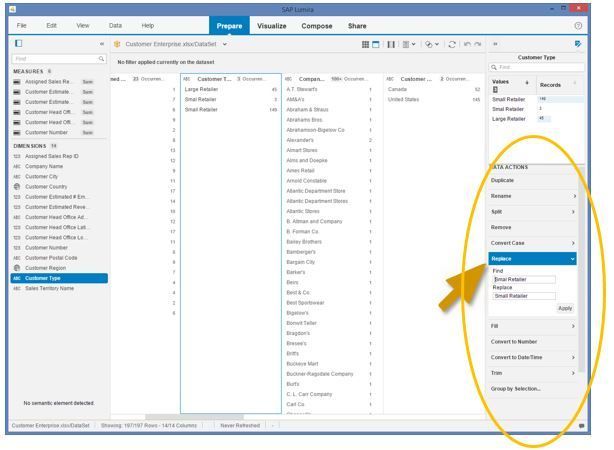Select the Customer Region dimension
614x450 pixels.
59,268
